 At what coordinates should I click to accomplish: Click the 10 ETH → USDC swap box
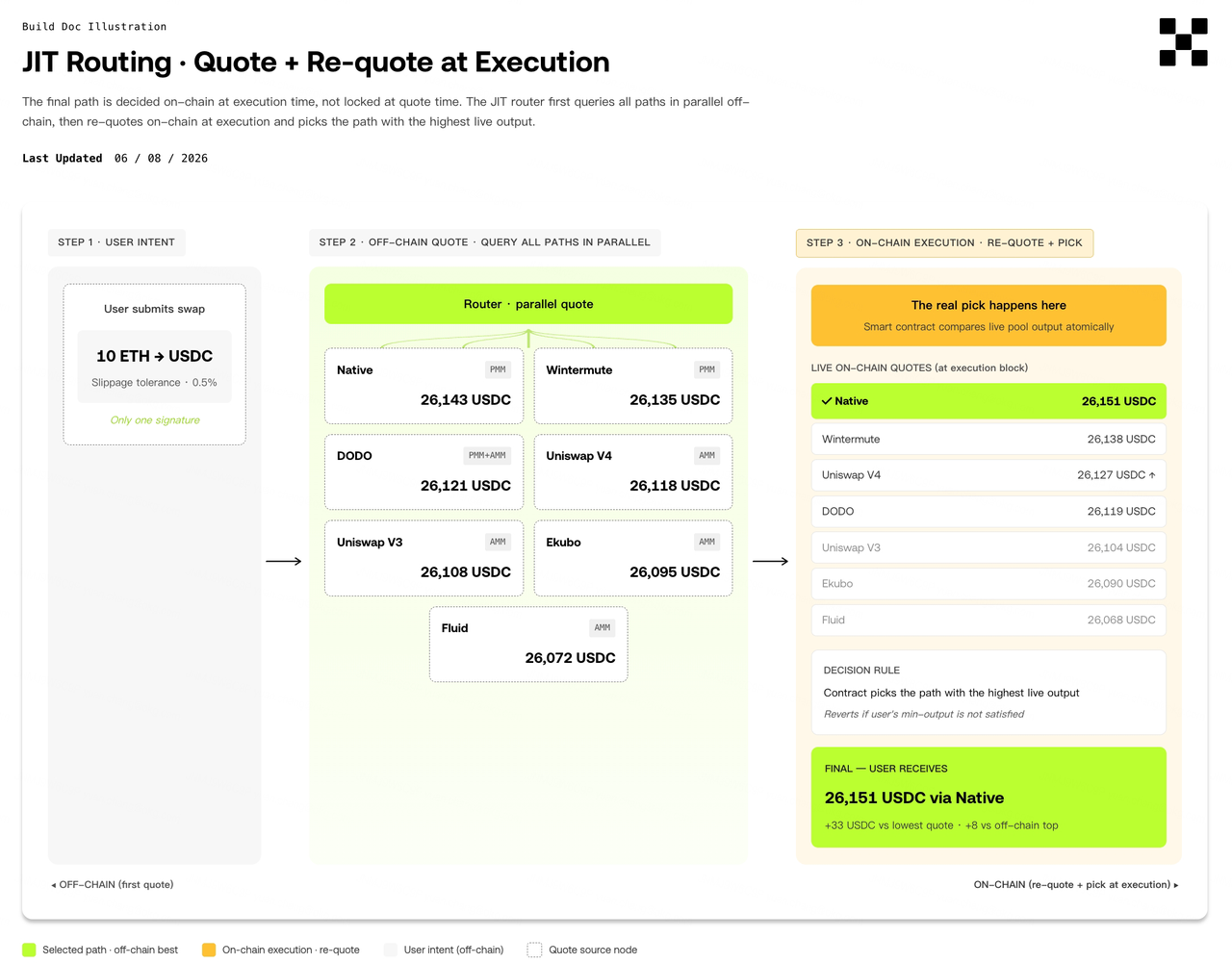pyautogui.click(x=154, y=367)
